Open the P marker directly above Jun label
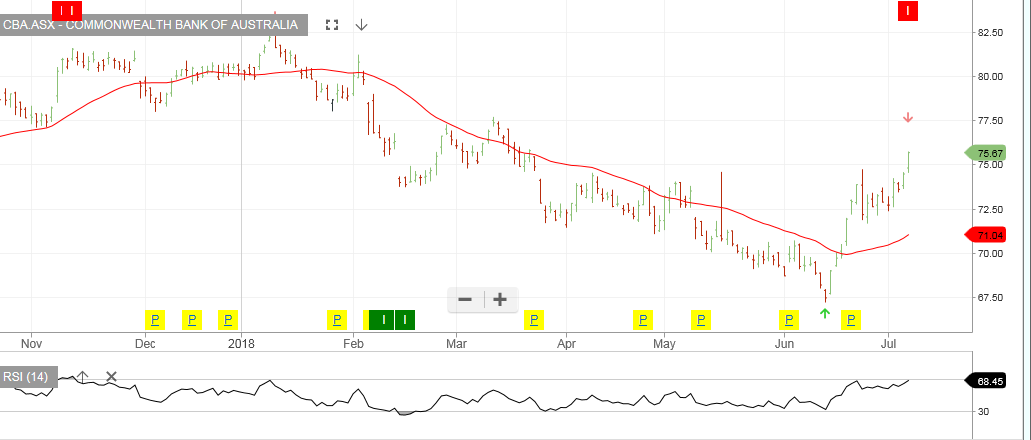1031x440 pixels. [x=788, y=320]
